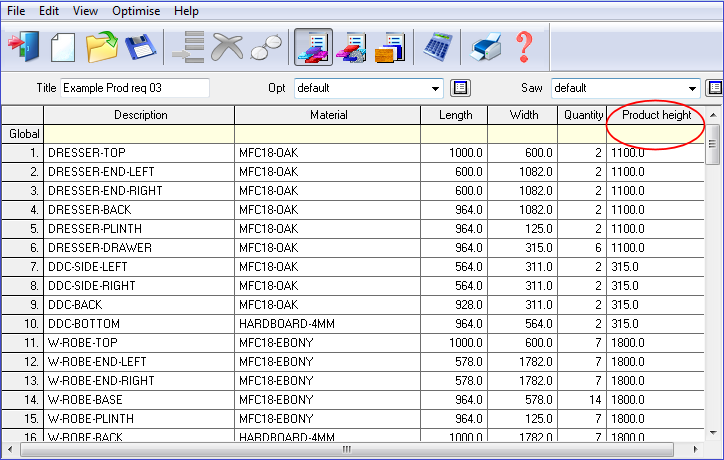This screenshot has height=460, width=724.
Task: Expand the Opt default dropdown
Action: 435,88
